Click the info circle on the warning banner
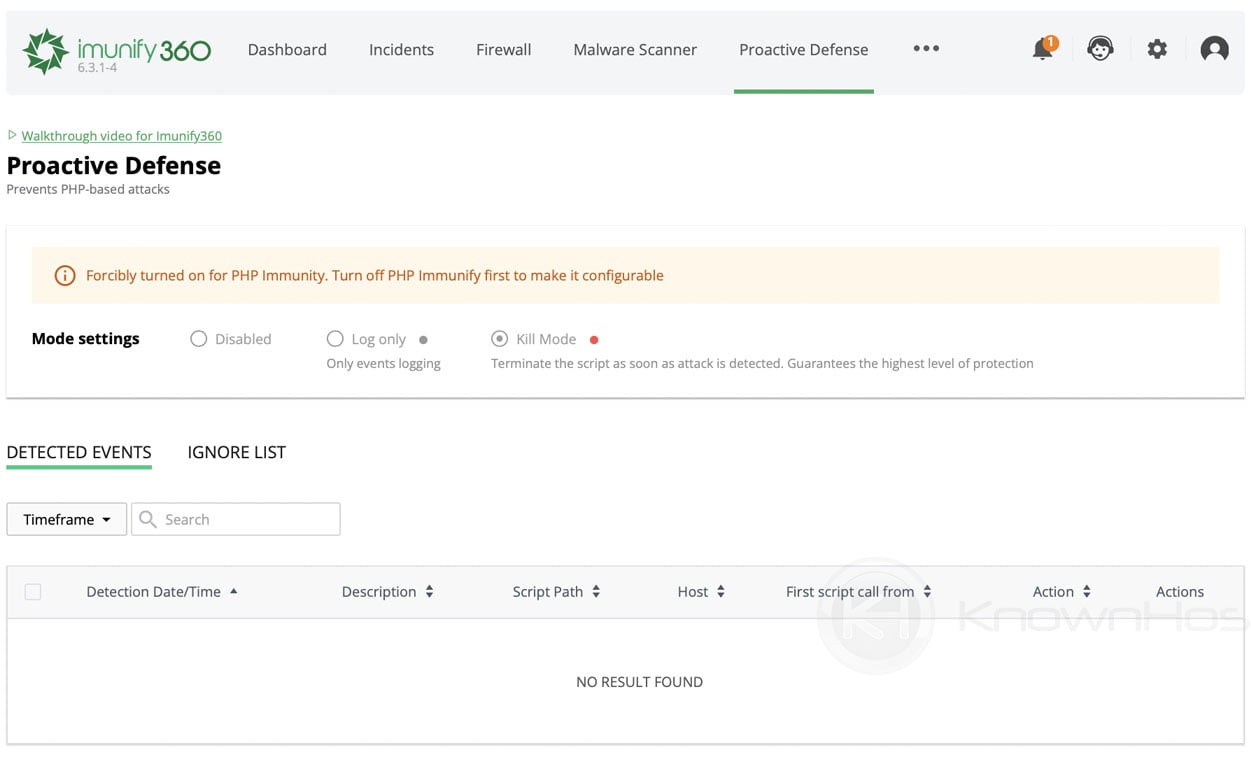This screenshot has height=757, width=1251. [x=64, y=275]
